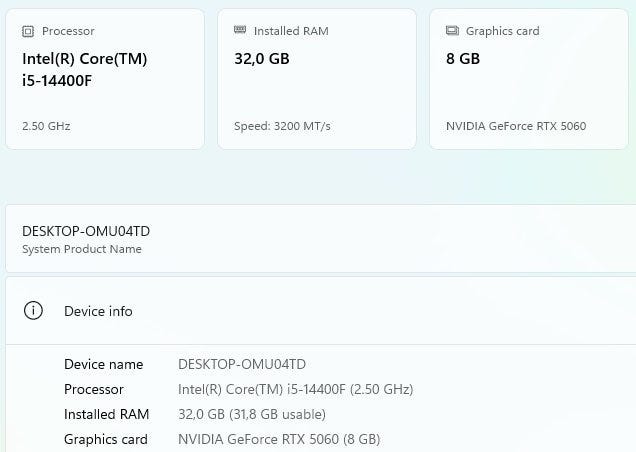The height and width of the screenshot is (452, 636).
Task: Click the 'Processor' row label in Device info
Action: tap(94, 389)
